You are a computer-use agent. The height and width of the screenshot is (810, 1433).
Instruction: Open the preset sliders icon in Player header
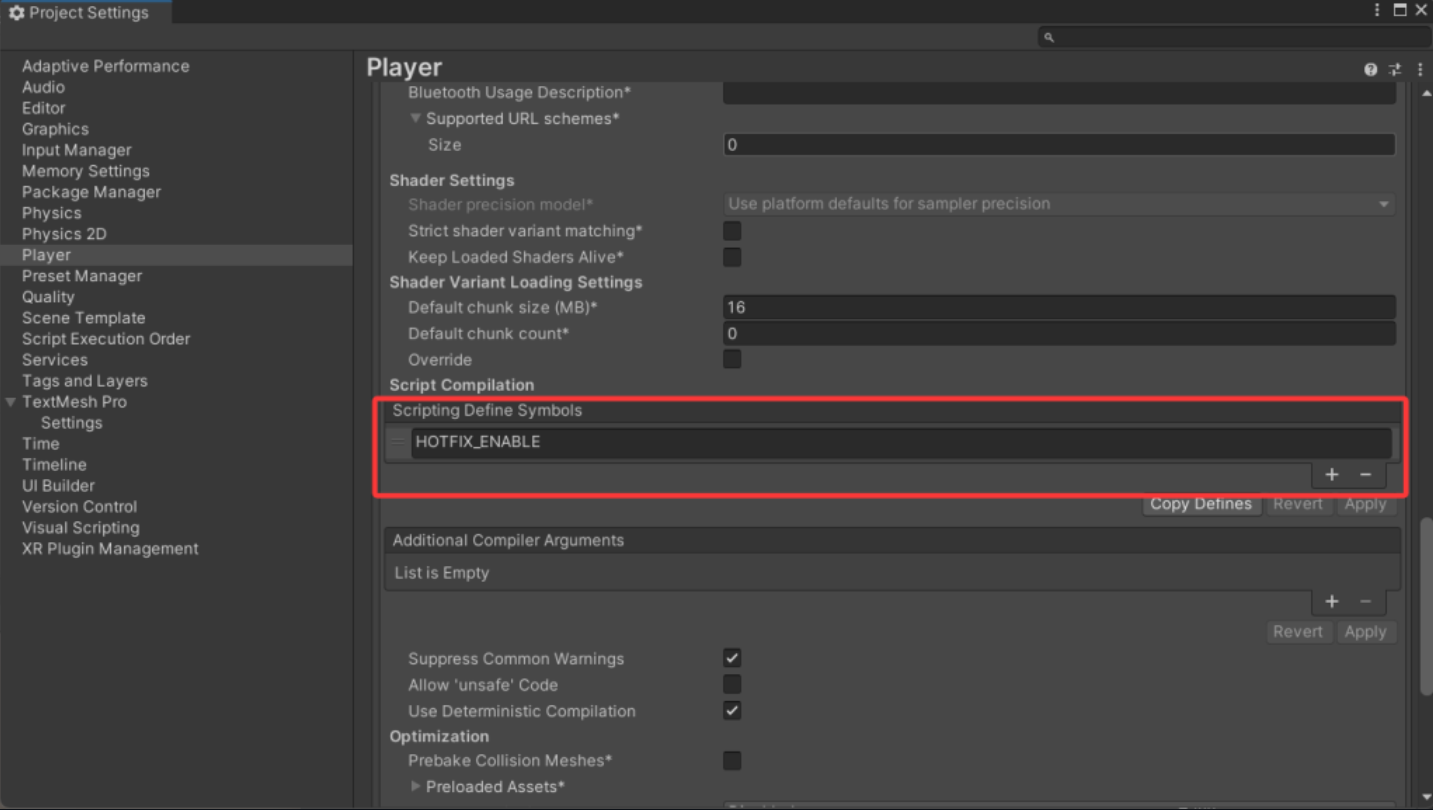coord(1395,69)
